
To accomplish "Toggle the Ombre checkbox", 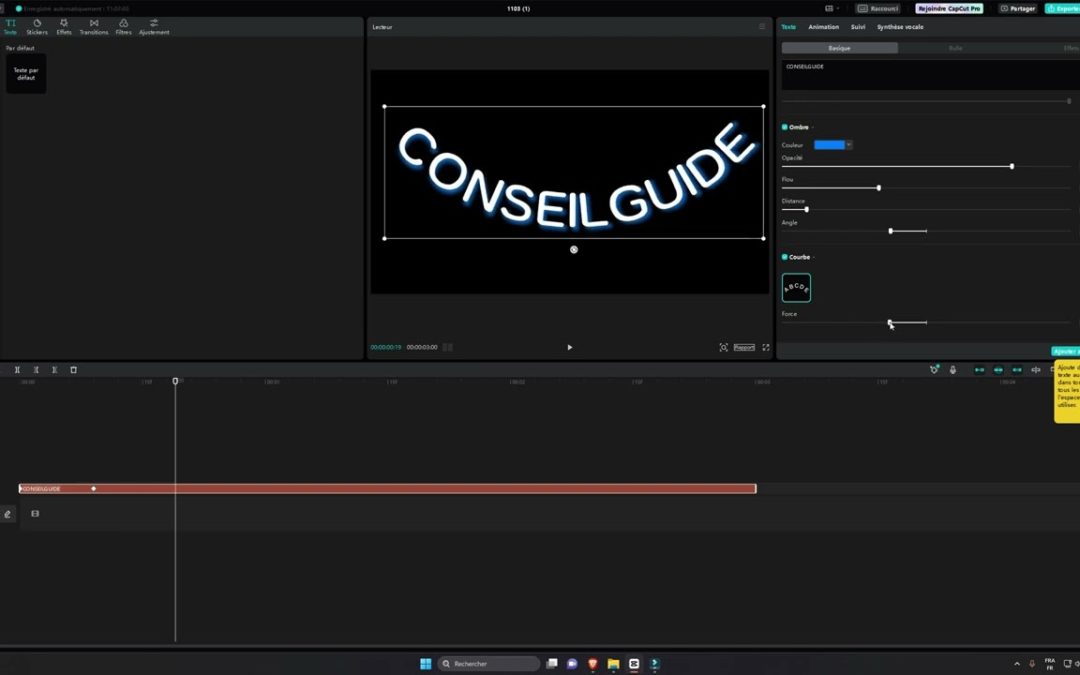I will tap(785, 127).
